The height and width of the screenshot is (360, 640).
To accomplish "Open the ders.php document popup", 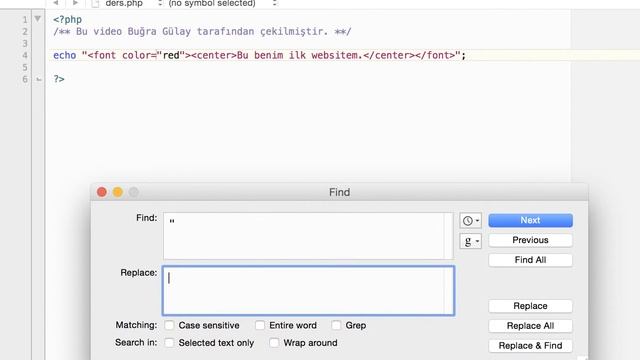I will point(134,3).
